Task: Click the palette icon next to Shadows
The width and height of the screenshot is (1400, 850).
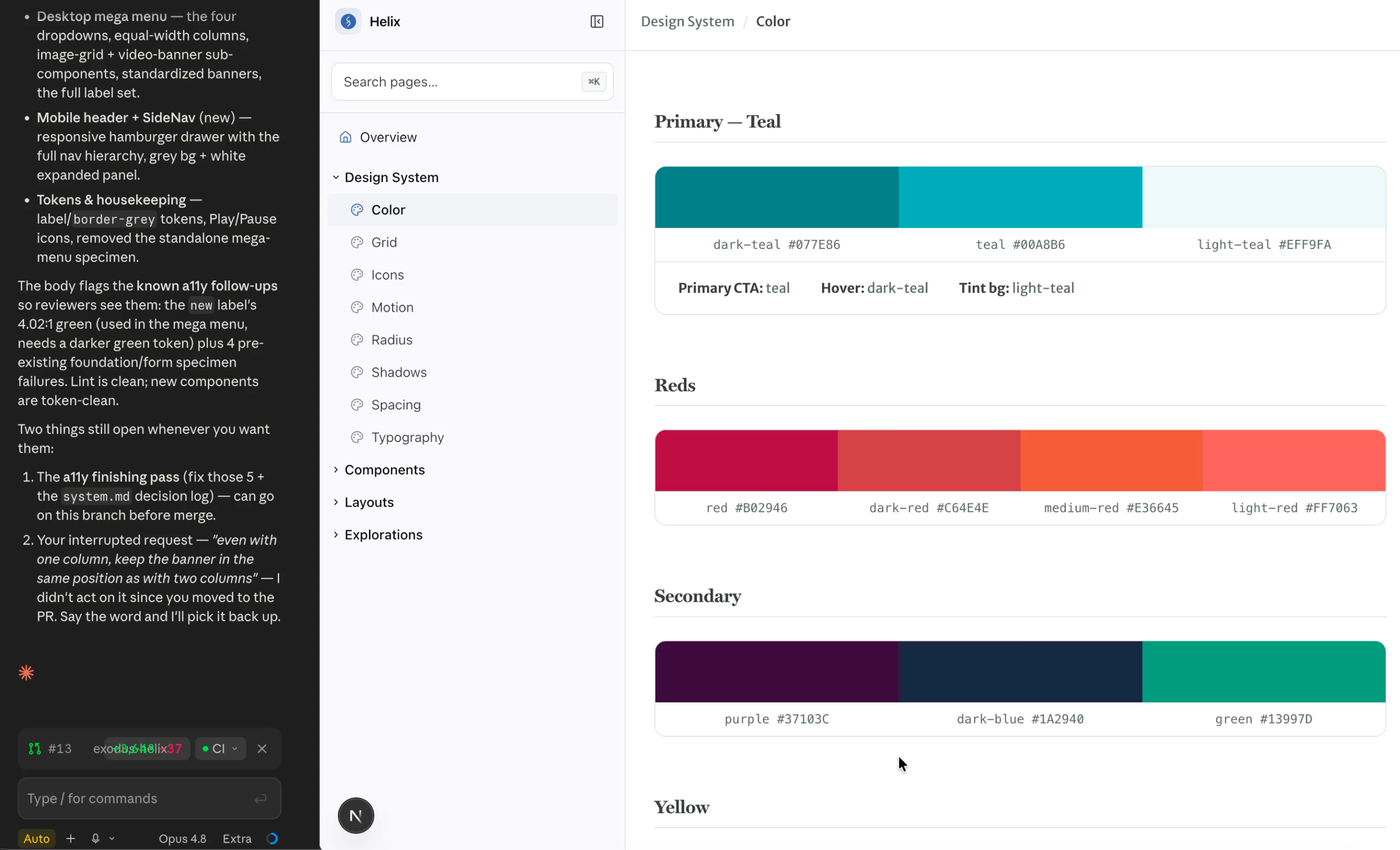Action: click(357, 372)
